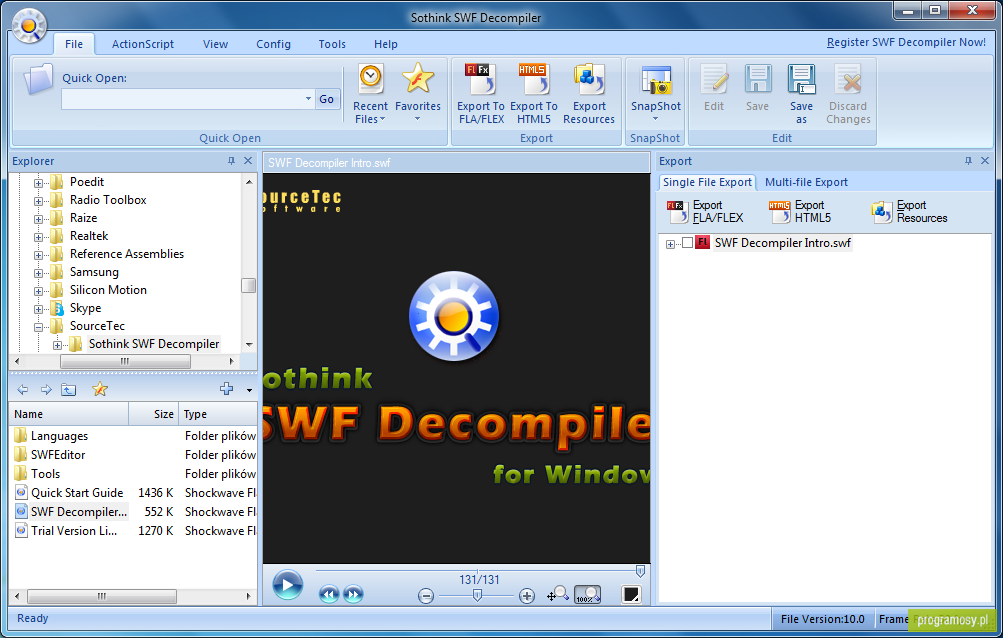
Task: Expand SWF Decompiler Intro.swf in Export tree
Action: click(670, 244)
